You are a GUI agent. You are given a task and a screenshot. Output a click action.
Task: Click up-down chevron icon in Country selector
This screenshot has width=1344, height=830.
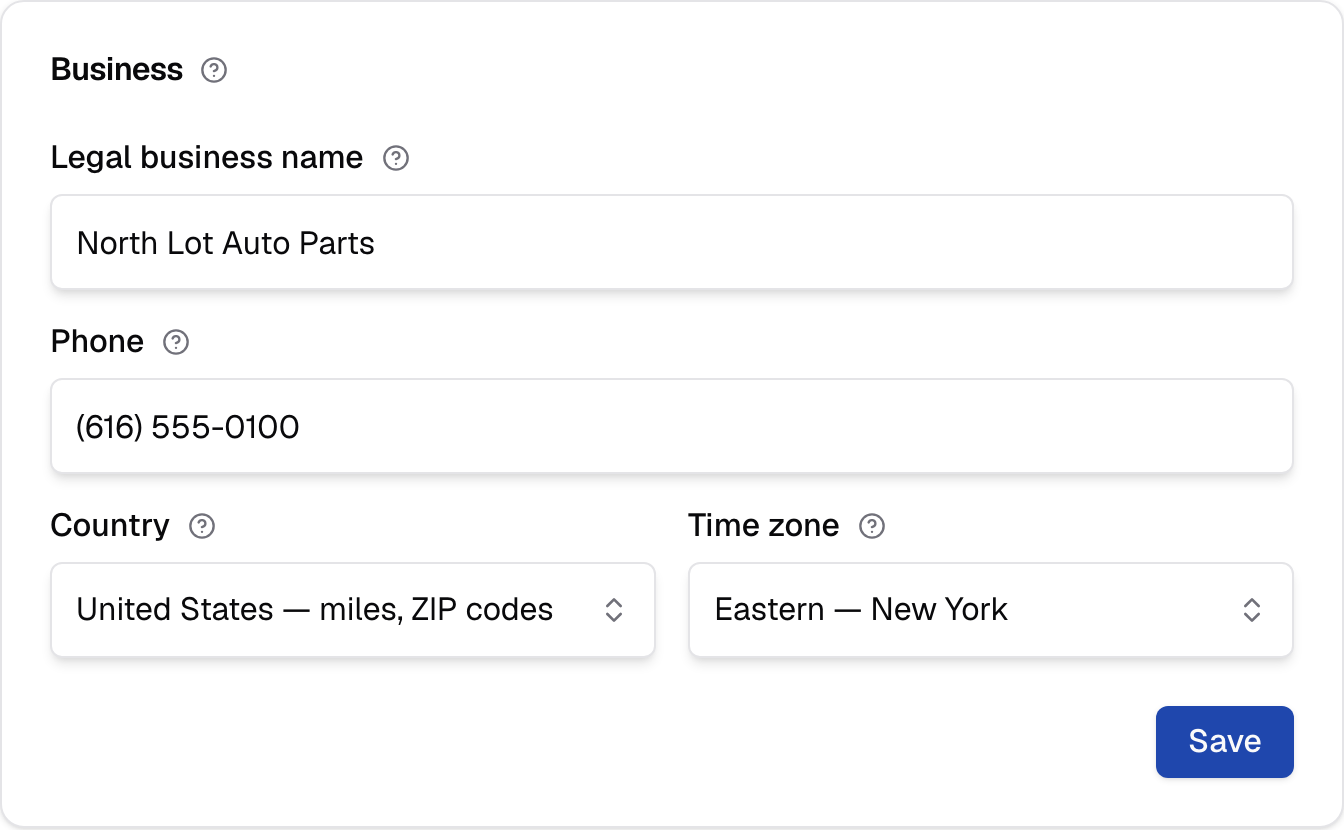coord(614,610)
